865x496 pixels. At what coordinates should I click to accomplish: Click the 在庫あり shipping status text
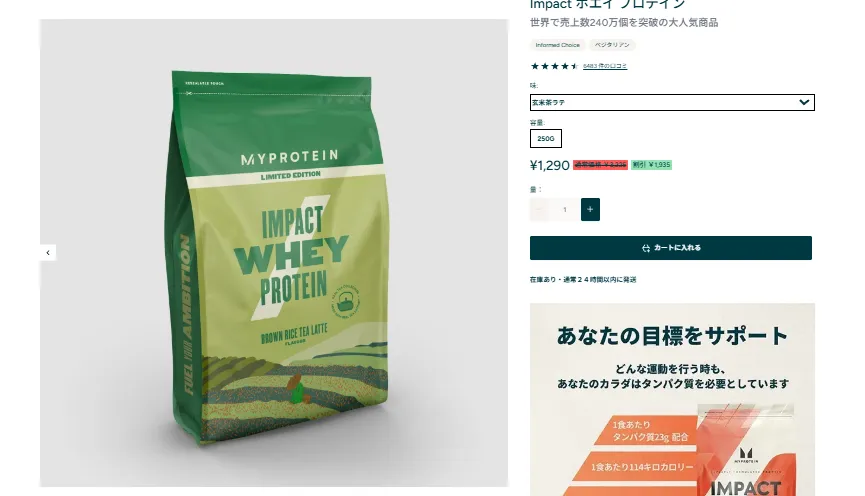coord(583,280)
